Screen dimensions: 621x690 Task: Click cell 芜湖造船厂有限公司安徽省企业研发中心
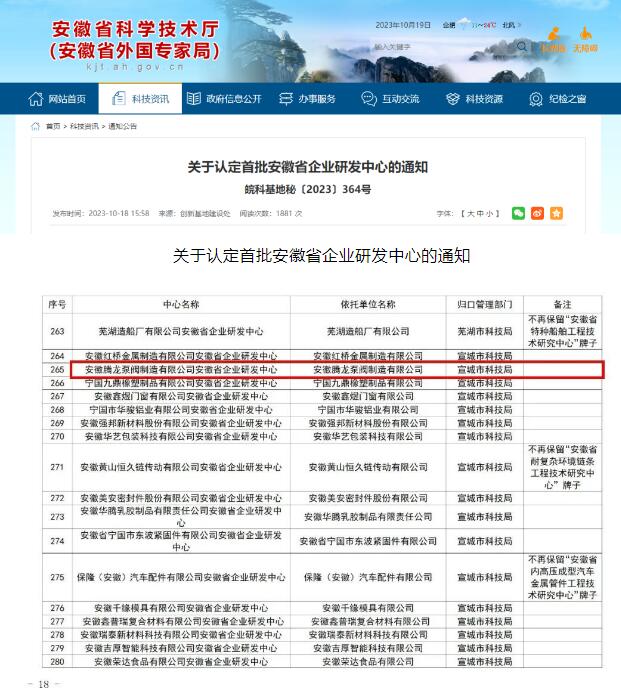point(181,331)
